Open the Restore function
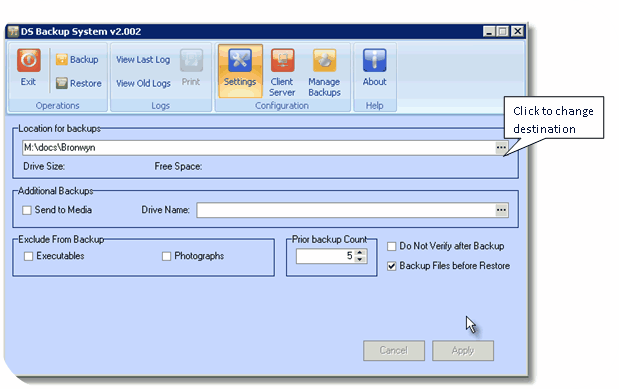619x389 pixels. (79, 83)
